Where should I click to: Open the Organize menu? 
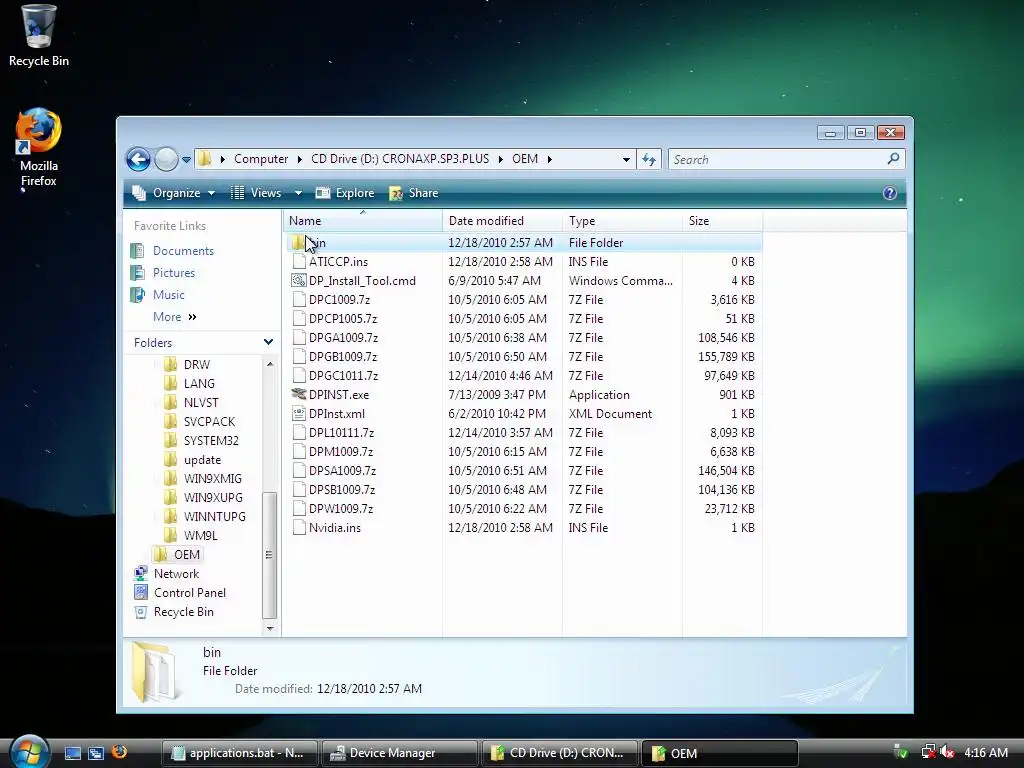[174, 193]
